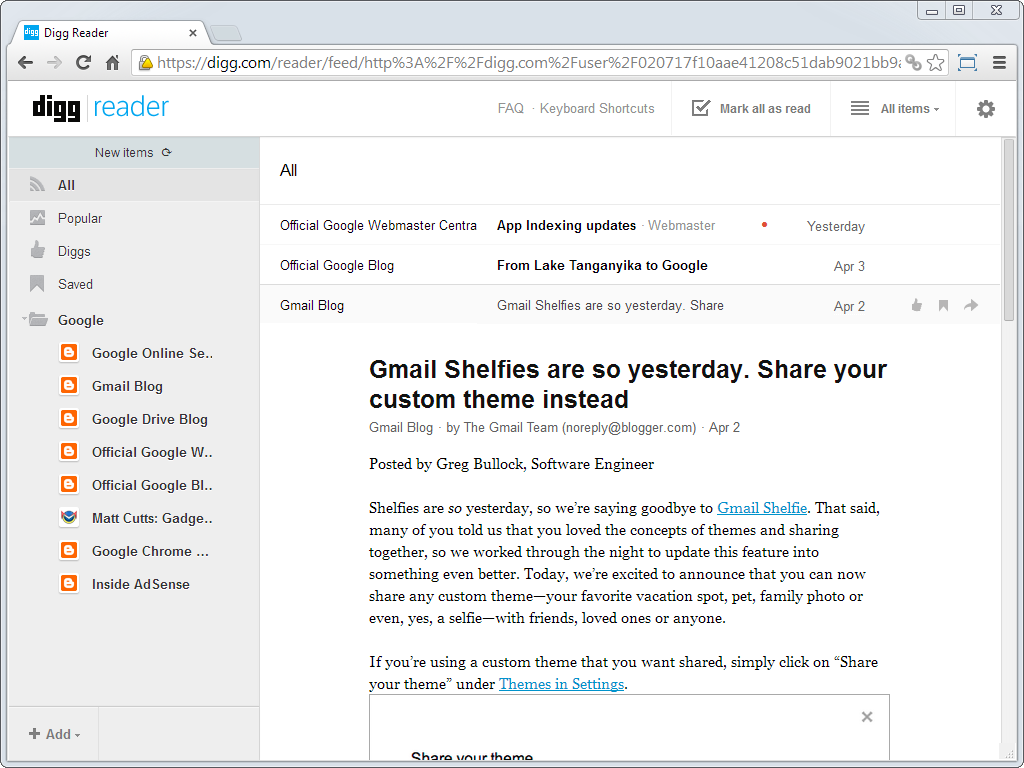Click the address bar URL field
Screen dimensions: 1024x768
tap(528, 63)
